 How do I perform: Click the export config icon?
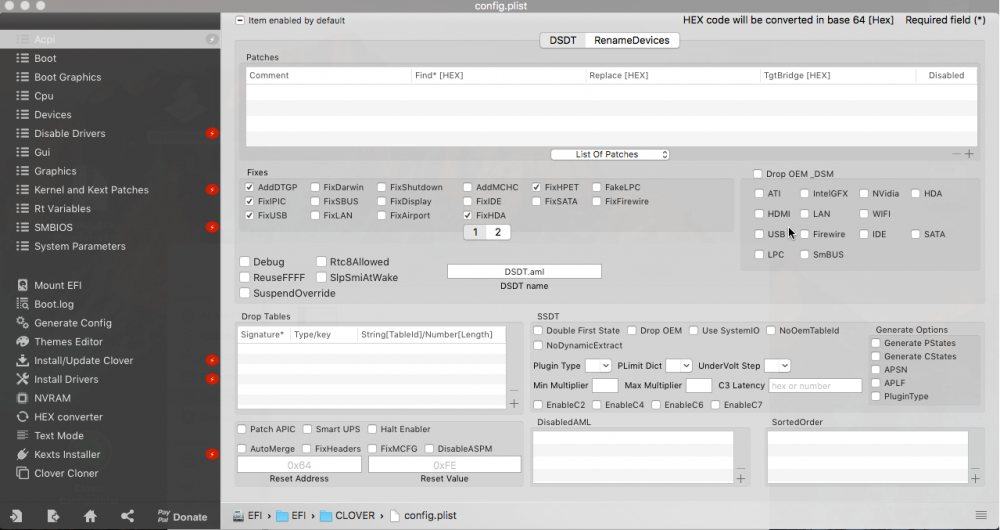click(x=53, y=516)
